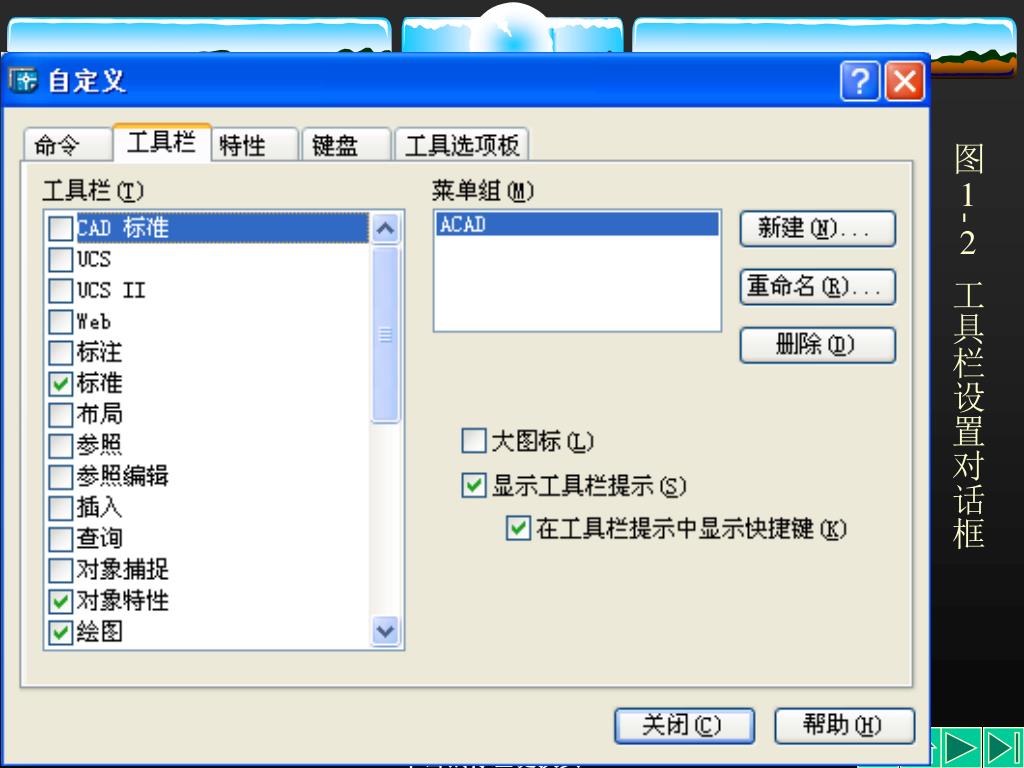Viewport: 1024px width, 768px height.
Task: Click the 新建(N)... button
Action: pos(817,229)
